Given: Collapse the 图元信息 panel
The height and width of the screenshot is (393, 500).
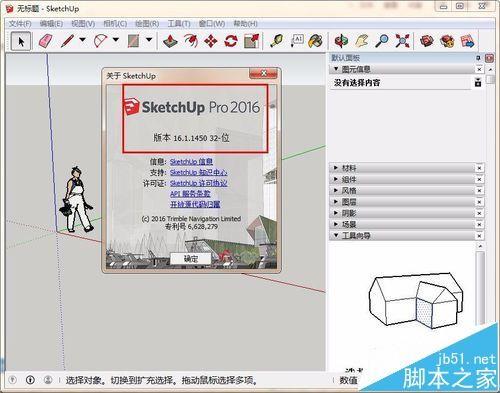Looking at the screenshot, I should point(336,69).
